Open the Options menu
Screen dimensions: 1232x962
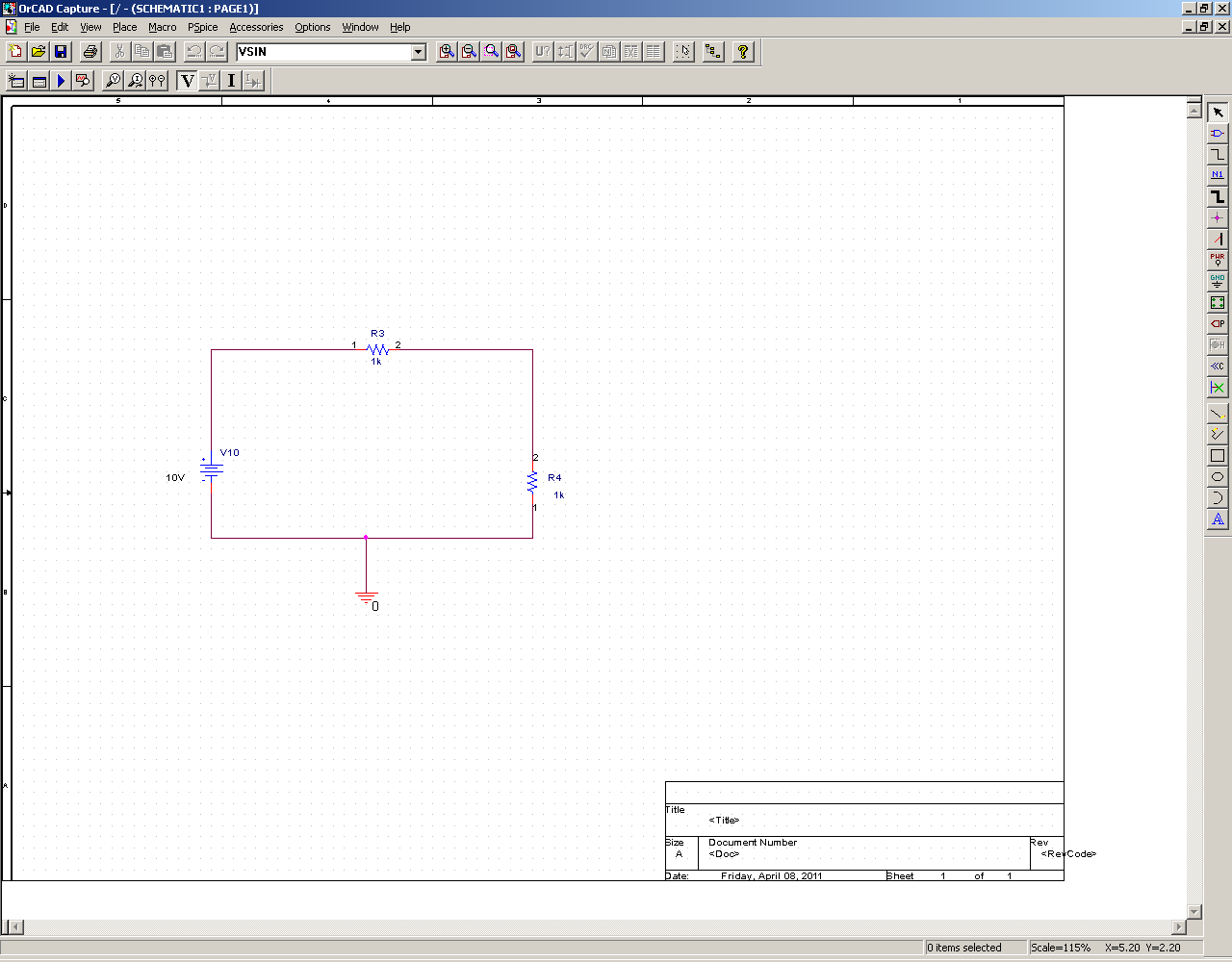312,27
